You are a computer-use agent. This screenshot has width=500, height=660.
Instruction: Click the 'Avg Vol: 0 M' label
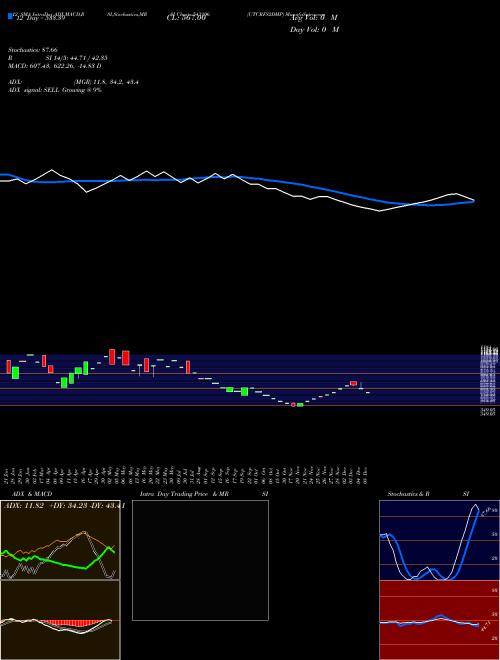tap(314, 18)
